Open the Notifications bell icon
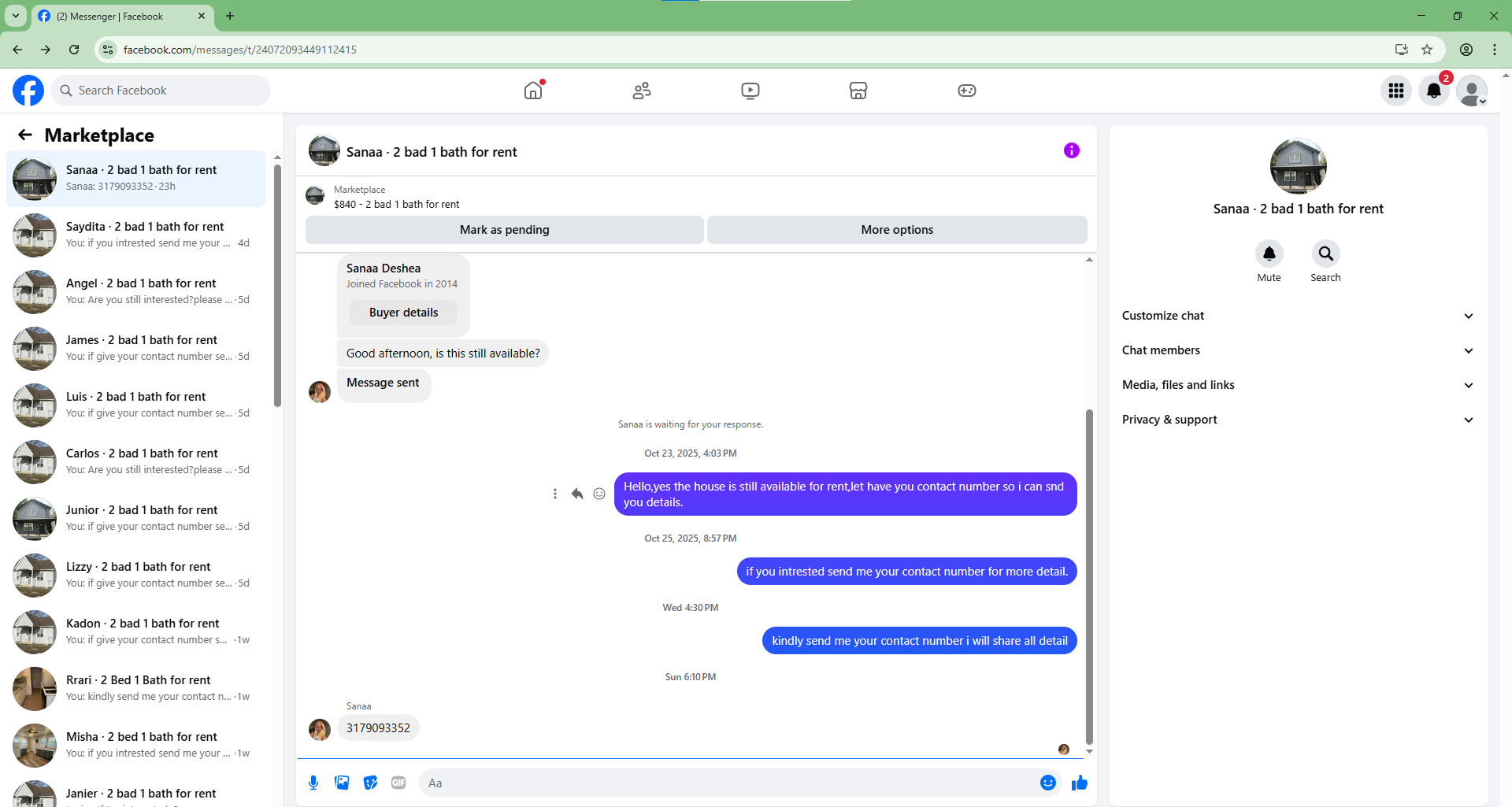 (x=1434, y=91)
